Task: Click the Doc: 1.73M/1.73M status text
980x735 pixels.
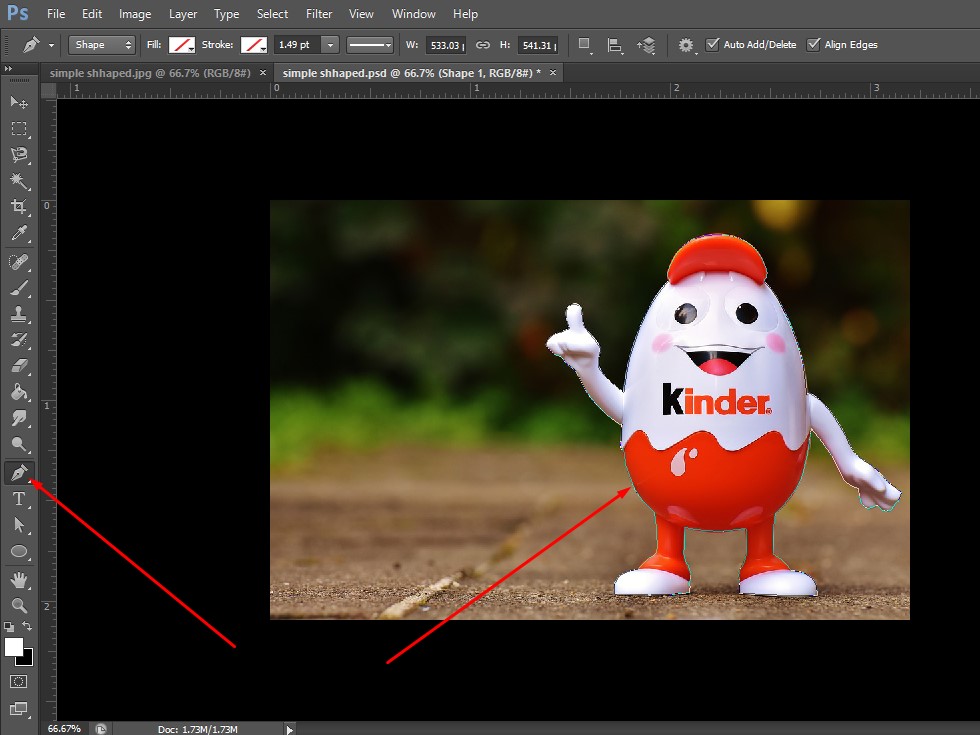Action: (x=198, y=729)
